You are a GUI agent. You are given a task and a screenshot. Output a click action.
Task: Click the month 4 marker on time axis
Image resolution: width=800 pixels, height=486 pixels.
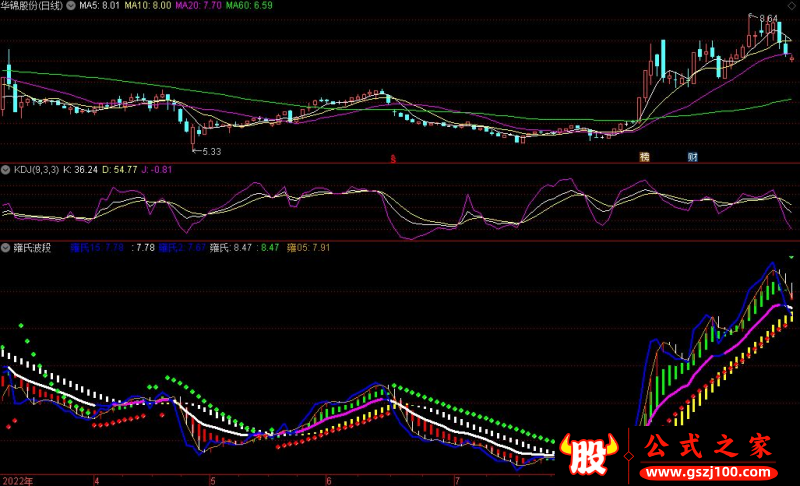point(96,481)
